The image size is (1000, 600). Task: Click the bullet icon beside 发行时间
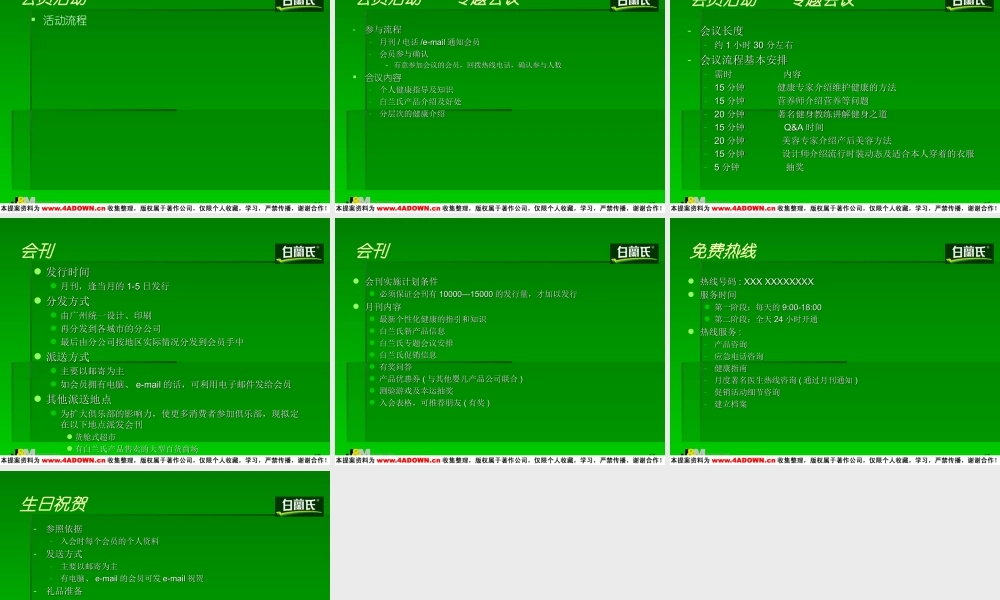coord(38,272)
